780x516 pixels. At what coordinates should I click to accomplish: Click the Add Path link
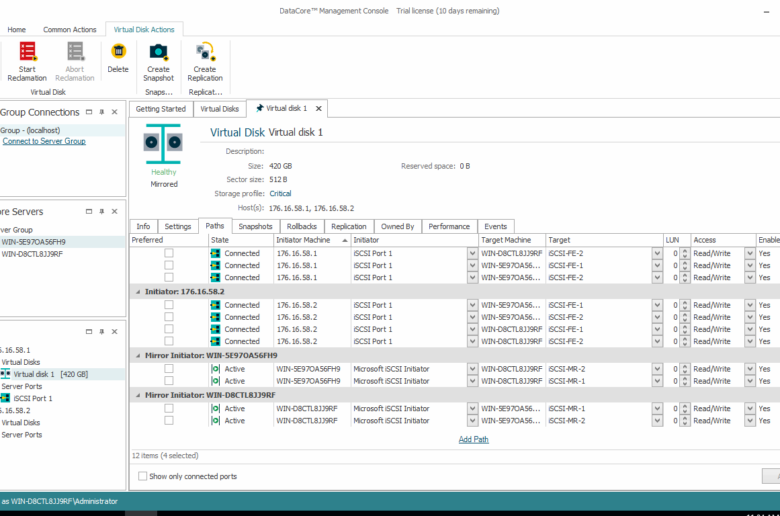(474, 439)
